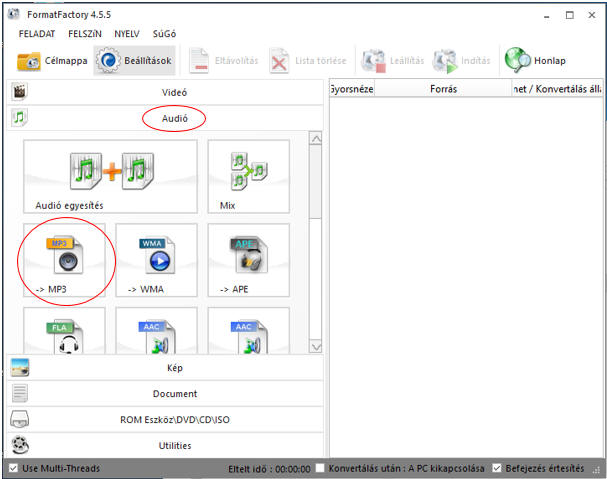This screenshot has height=479, width=607.
Task: Expand the Kép category
Action: (165, 368)
